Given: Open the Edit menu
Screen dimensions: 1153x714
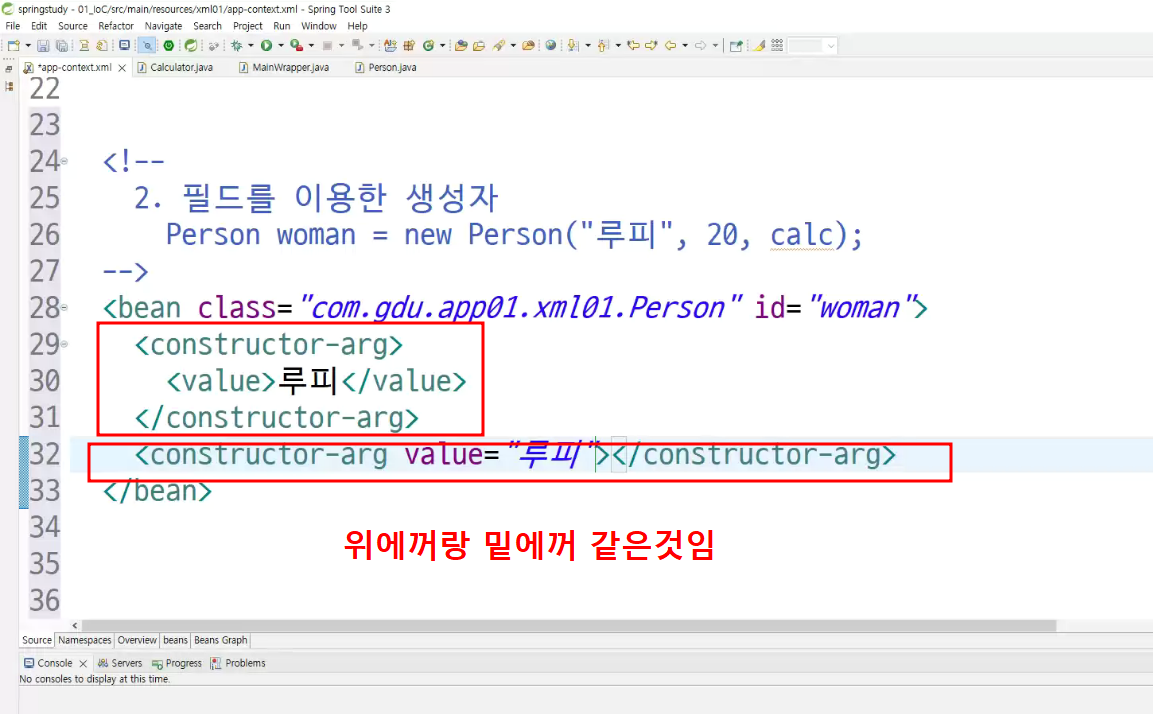Looking at the screenshot, I should pos(39,26).
